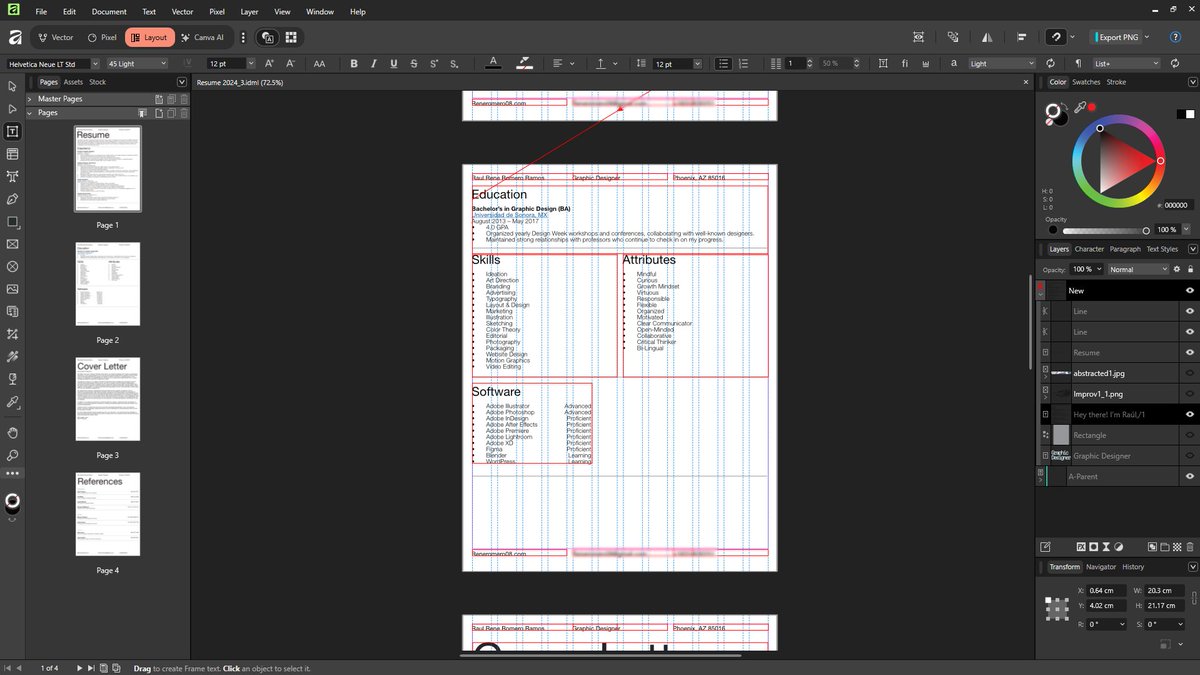Select the Frame Text tool
This screenshot has width=1200, height=675.
pos(13,131)
